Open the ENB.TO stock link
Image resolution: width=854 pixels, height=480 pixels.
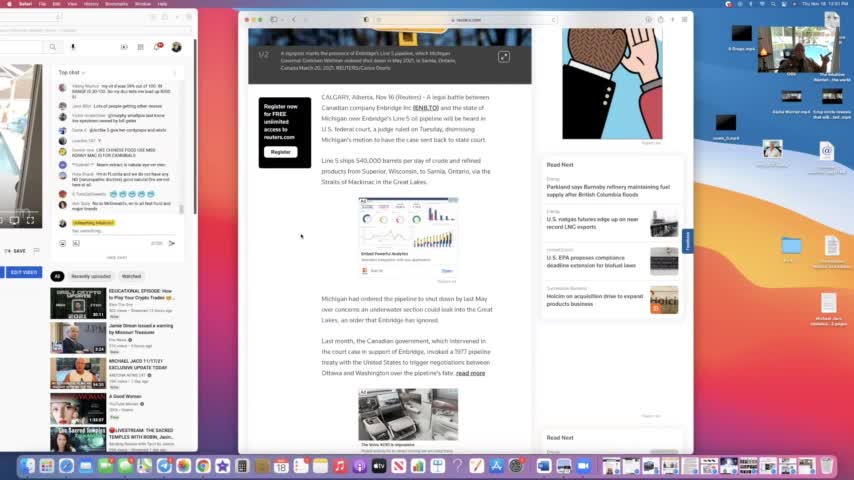[x=426, y=108]
